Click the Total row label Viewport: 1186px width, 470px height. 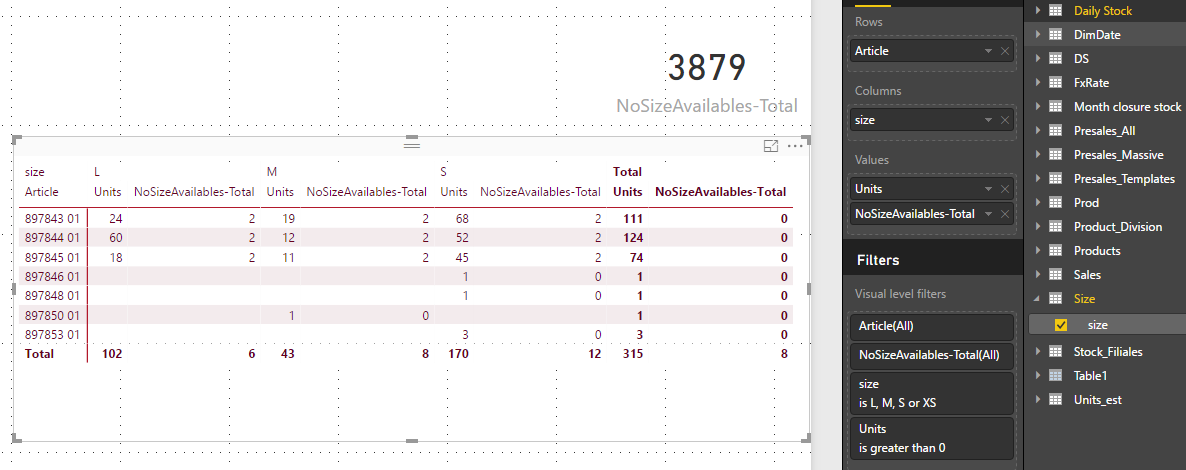(x=39, y=353)
